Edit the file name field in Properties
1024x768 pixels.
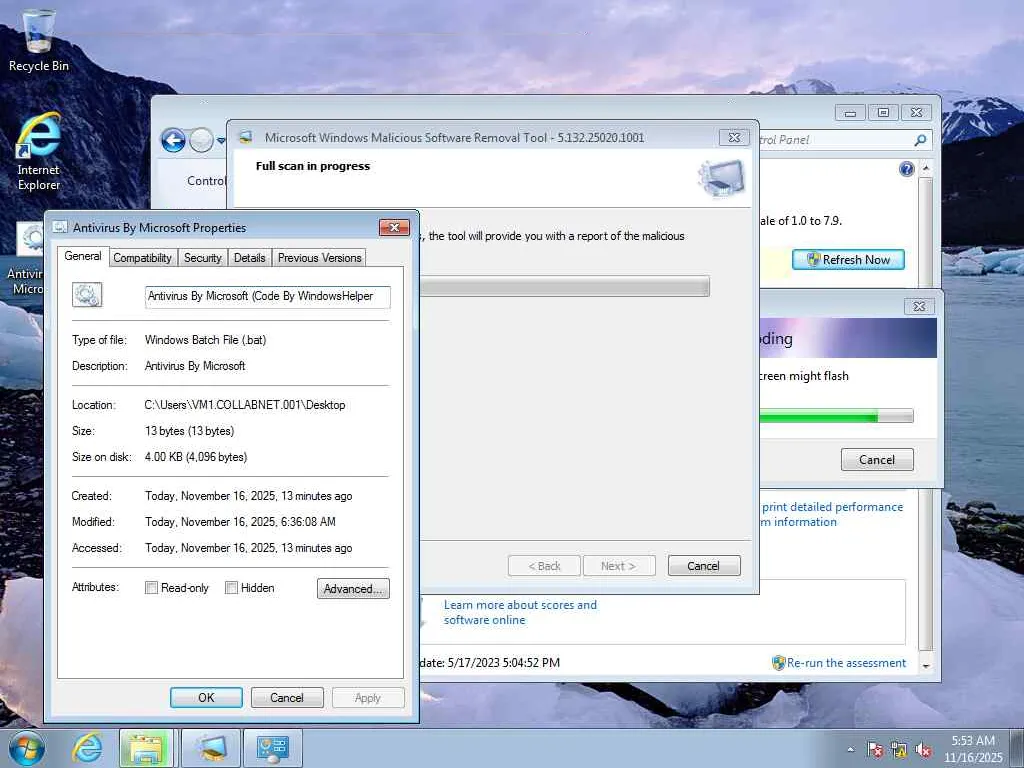point(268,296)
